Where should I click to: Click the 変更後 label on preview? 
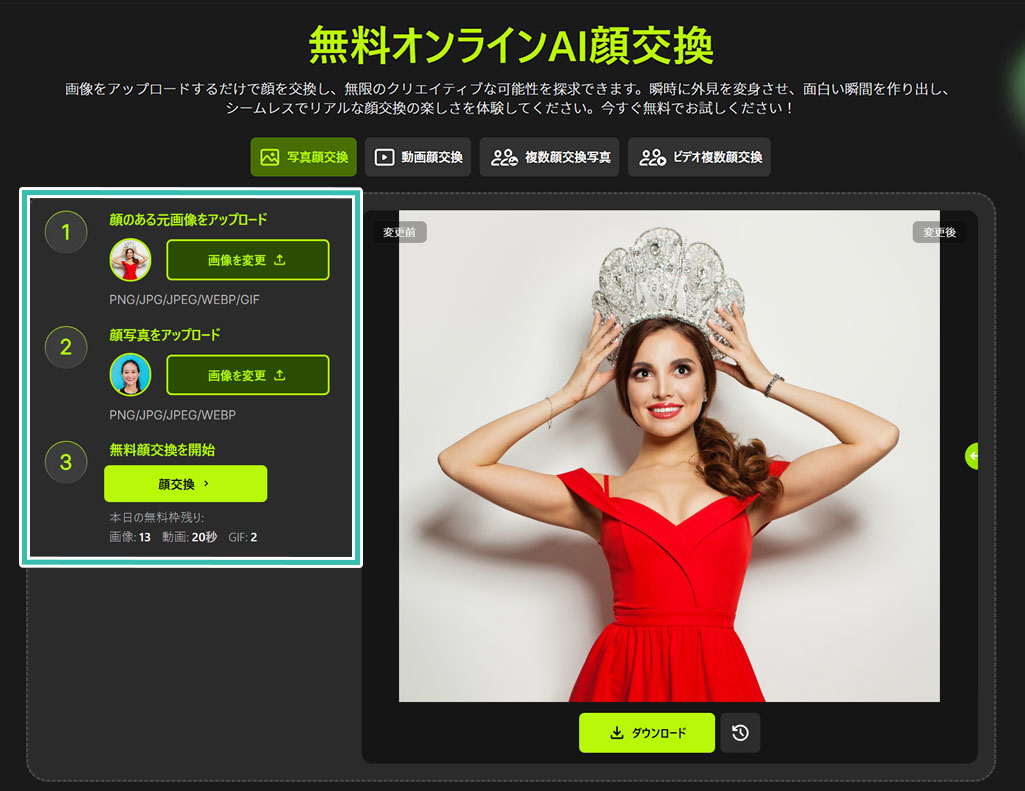(x=939, y=232)
